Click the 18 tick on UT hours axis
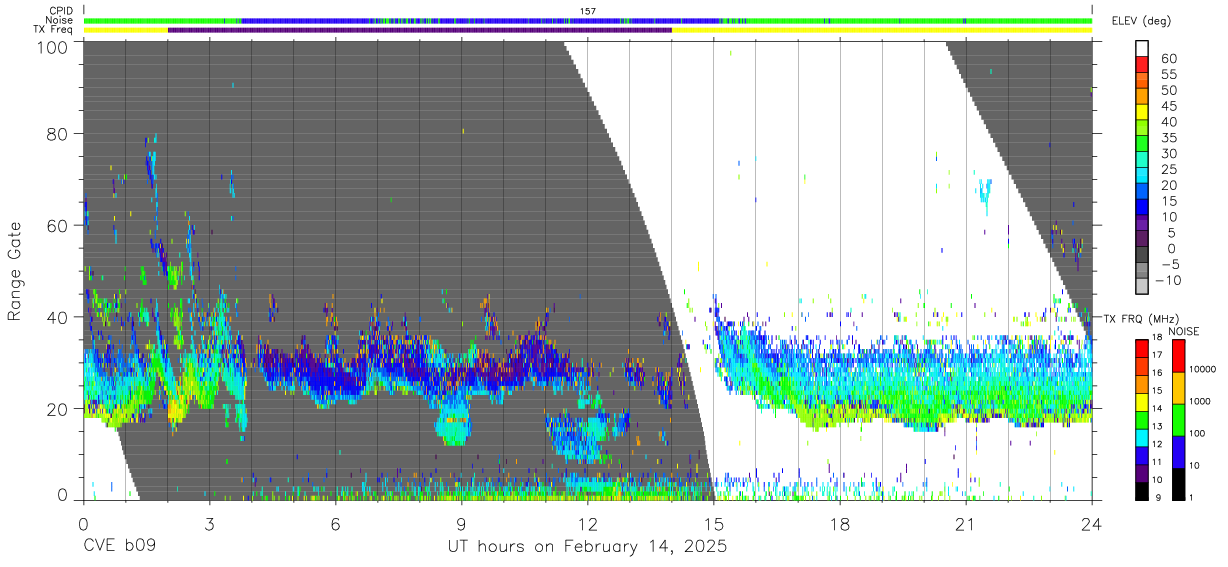 [x=840, y=523]
